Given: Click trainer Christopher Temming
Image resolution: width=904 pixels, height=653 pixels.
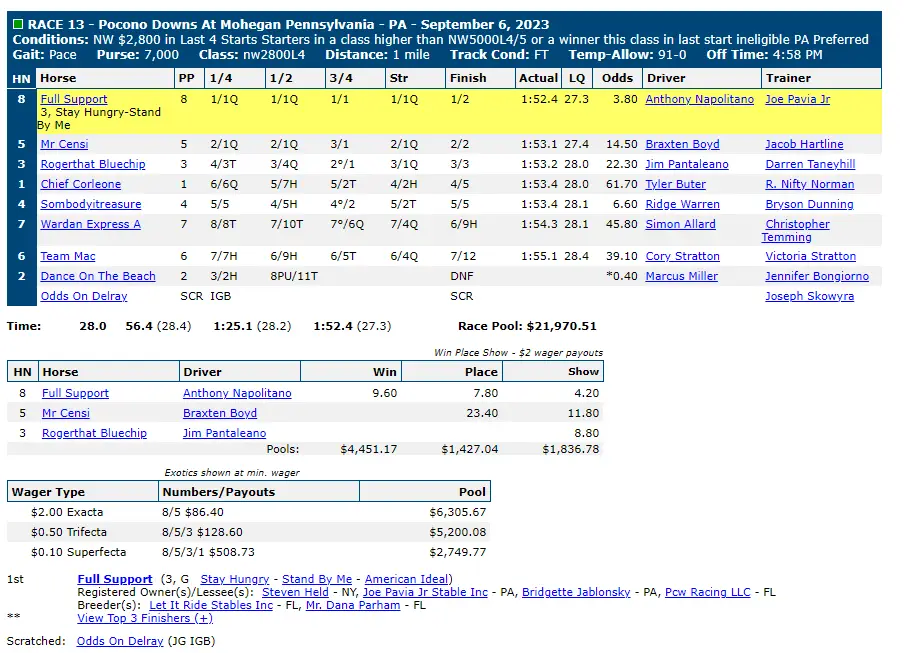Looking at the screenshot, I should [x=797, y=231].
